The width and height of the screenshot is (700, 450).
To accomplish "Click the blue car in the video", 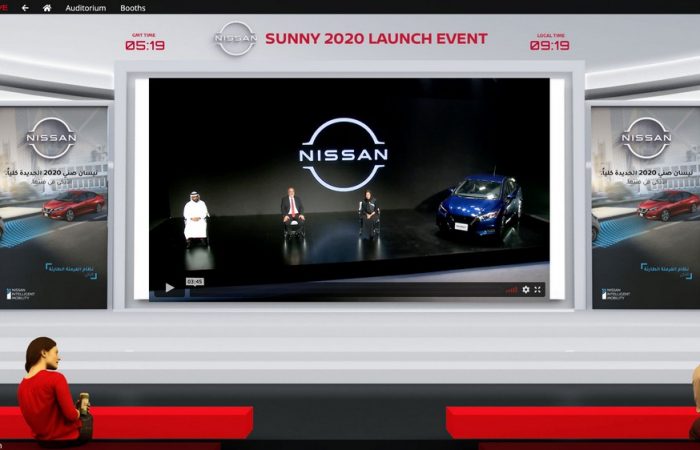I will (x=480, y=203).
